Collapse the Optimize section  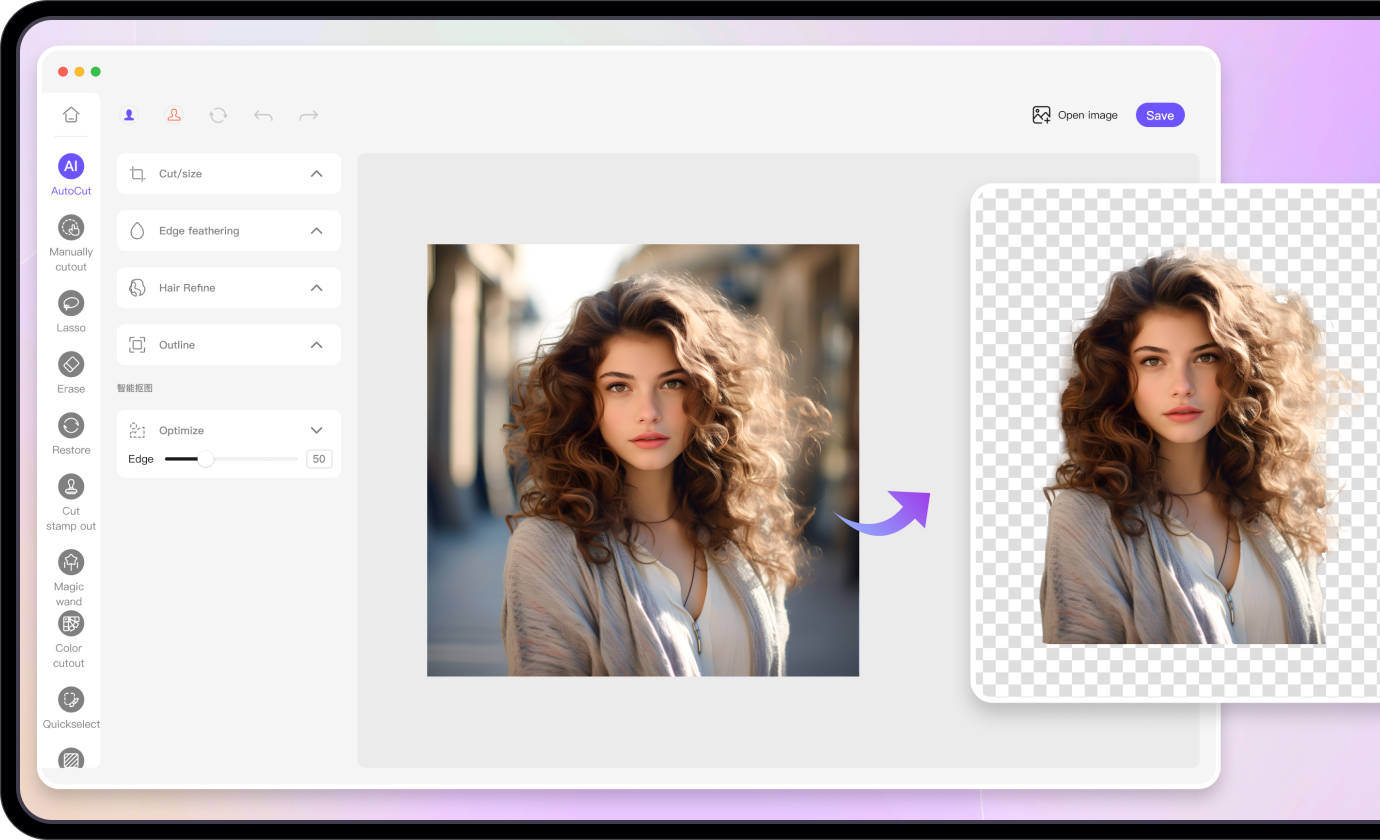click(316, 431)
